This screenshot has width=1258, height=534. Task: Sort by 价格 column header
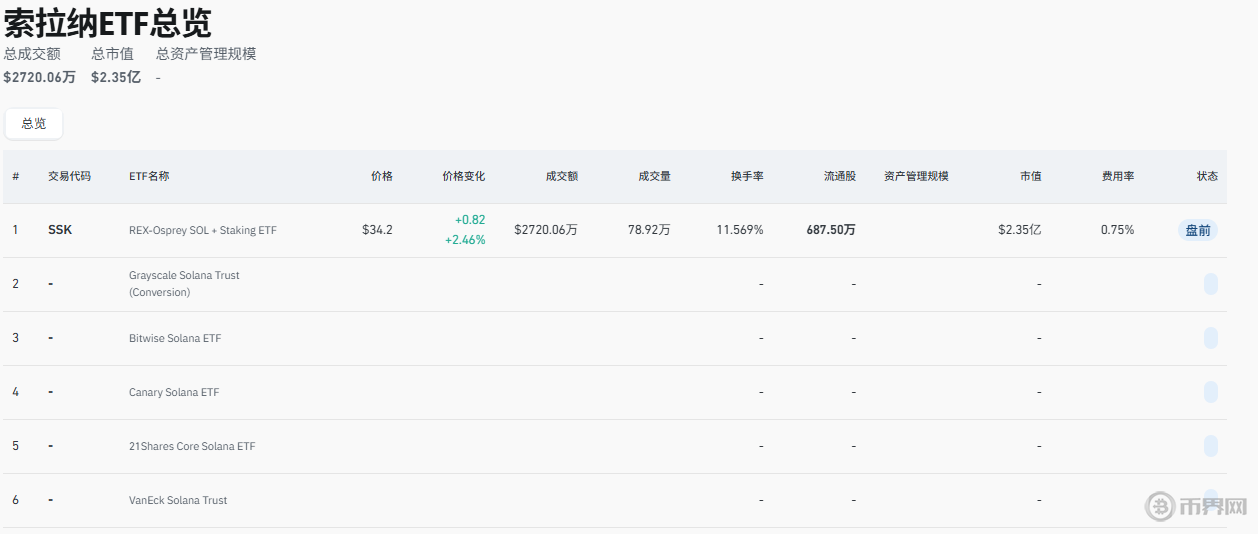point(381,176)
